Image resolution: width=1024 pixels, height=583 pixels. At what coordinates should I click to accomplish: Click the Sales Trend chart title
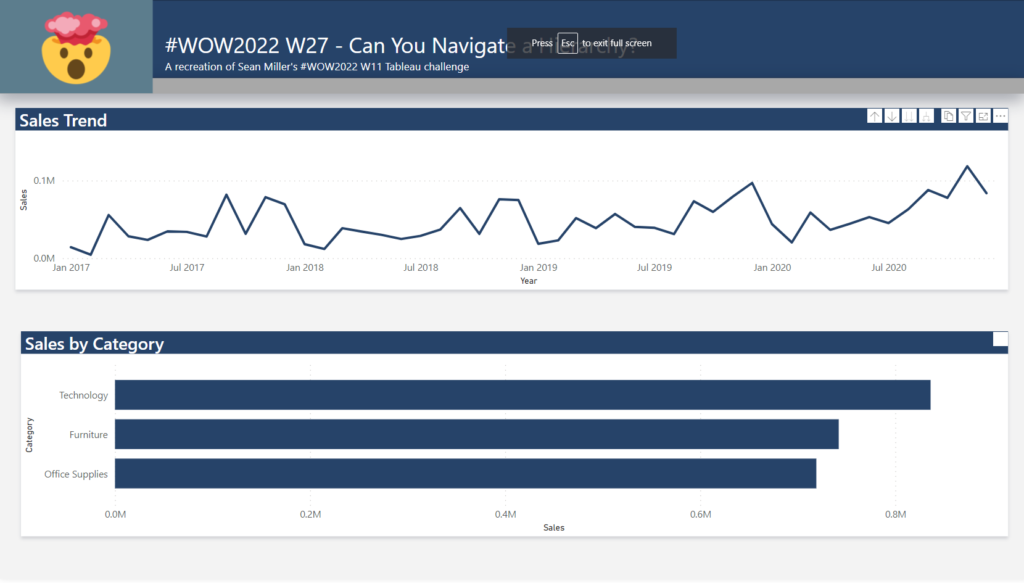pos(63,121)
